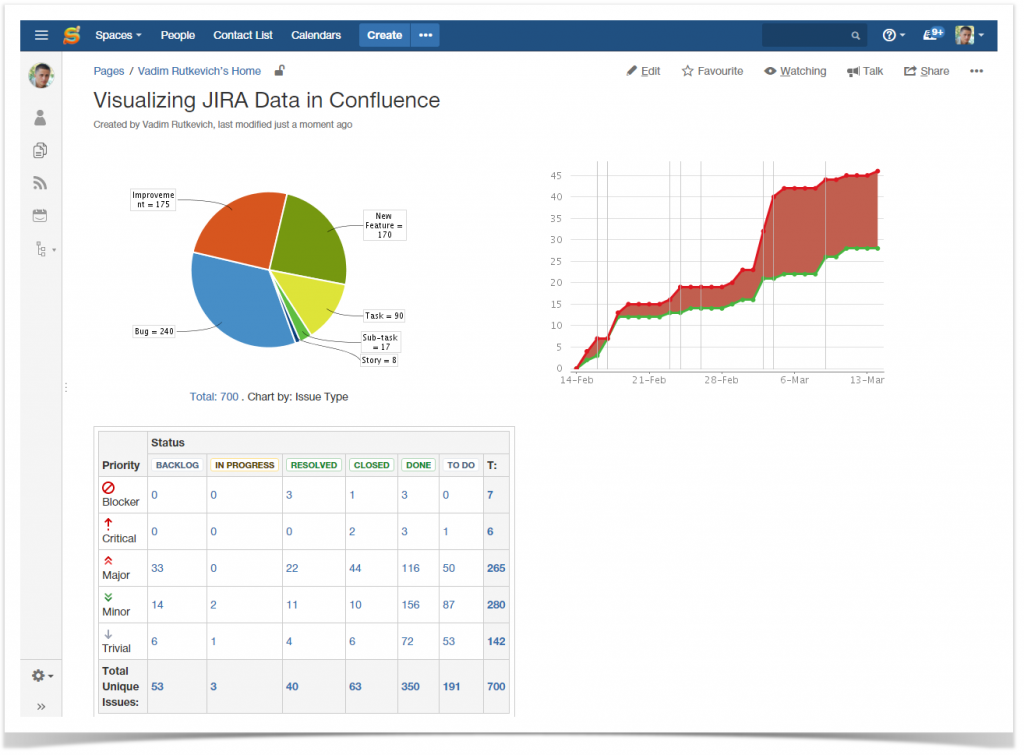Click the Confluence logo icon
1024x755 pixels.
pos(71,34)
